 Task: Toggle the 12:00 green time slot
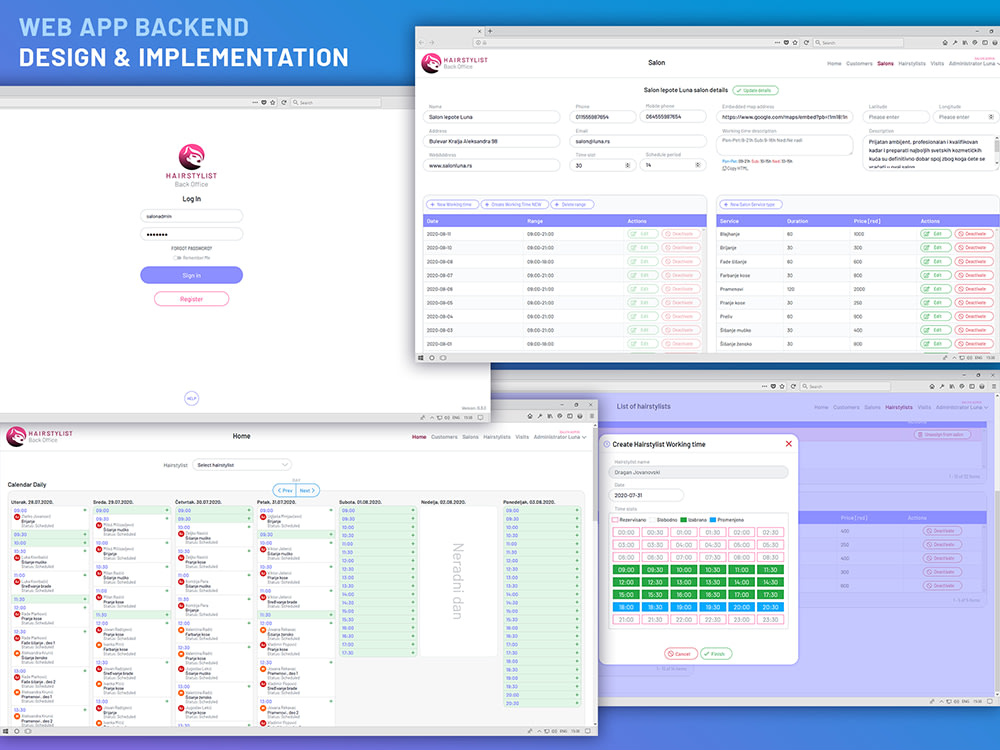click(x=626, y=582)
